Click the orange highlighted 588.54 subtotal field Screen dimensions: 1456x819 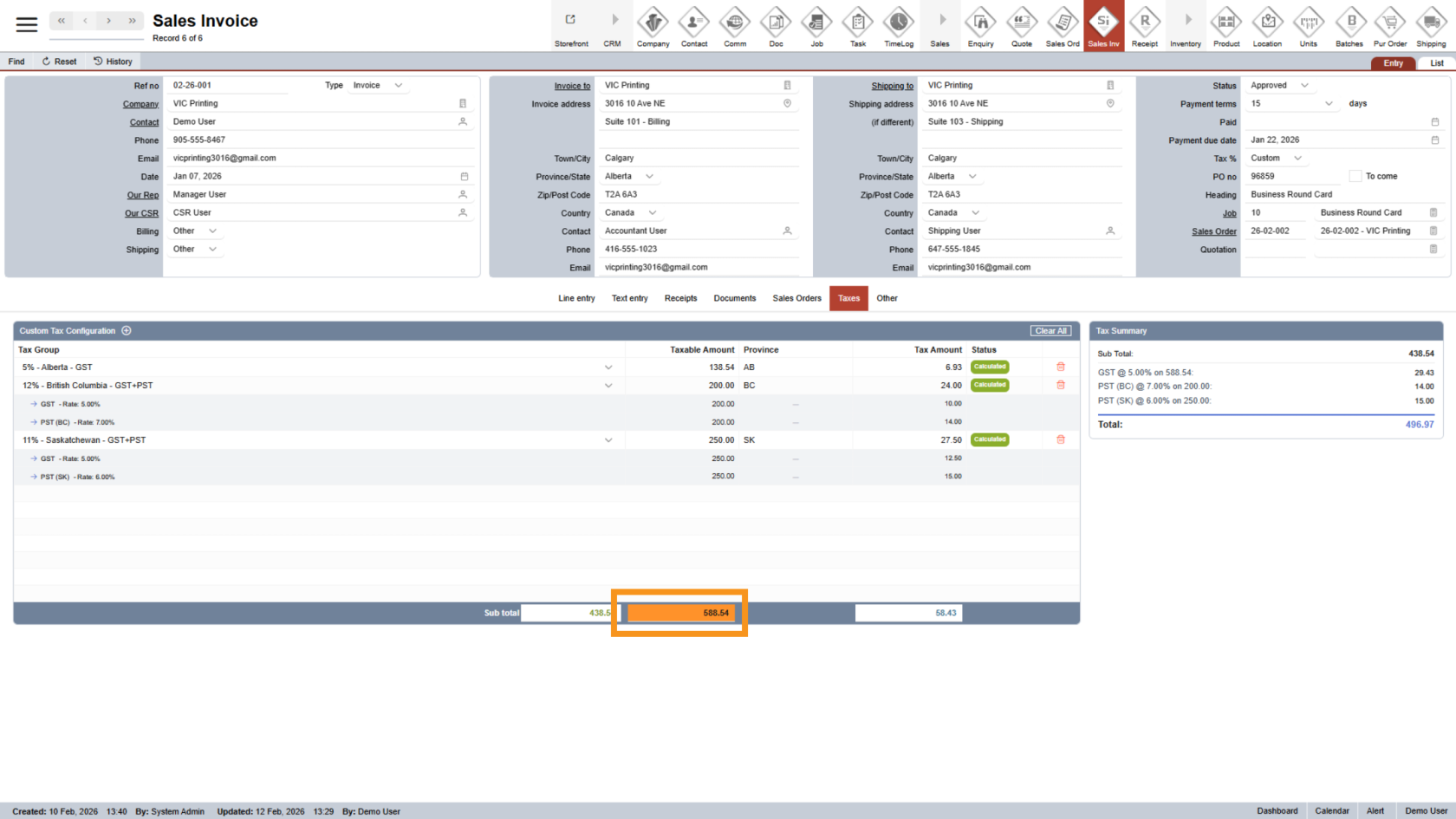coord(680,613)
